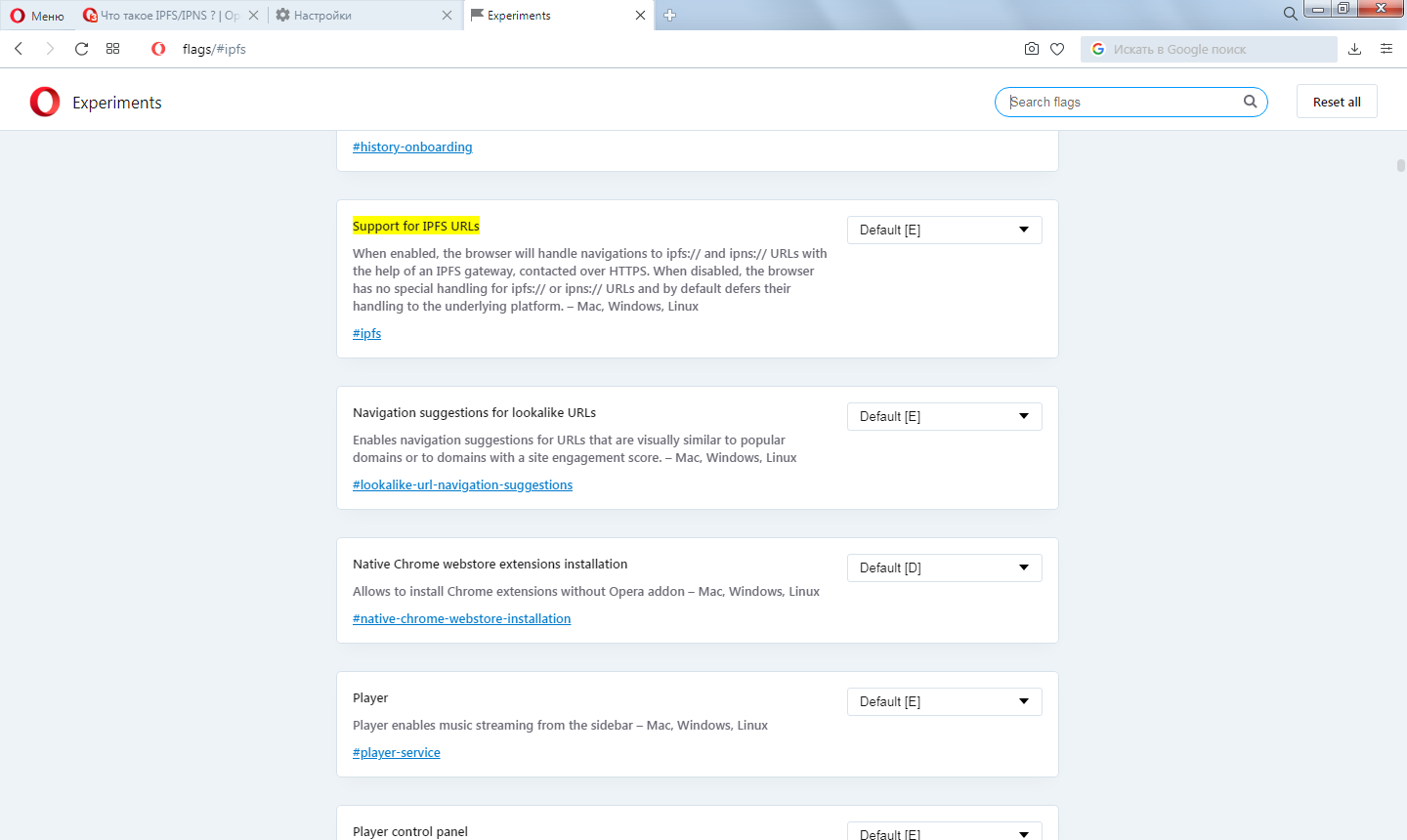
Task: Reload the page
Action: [81, 49]
